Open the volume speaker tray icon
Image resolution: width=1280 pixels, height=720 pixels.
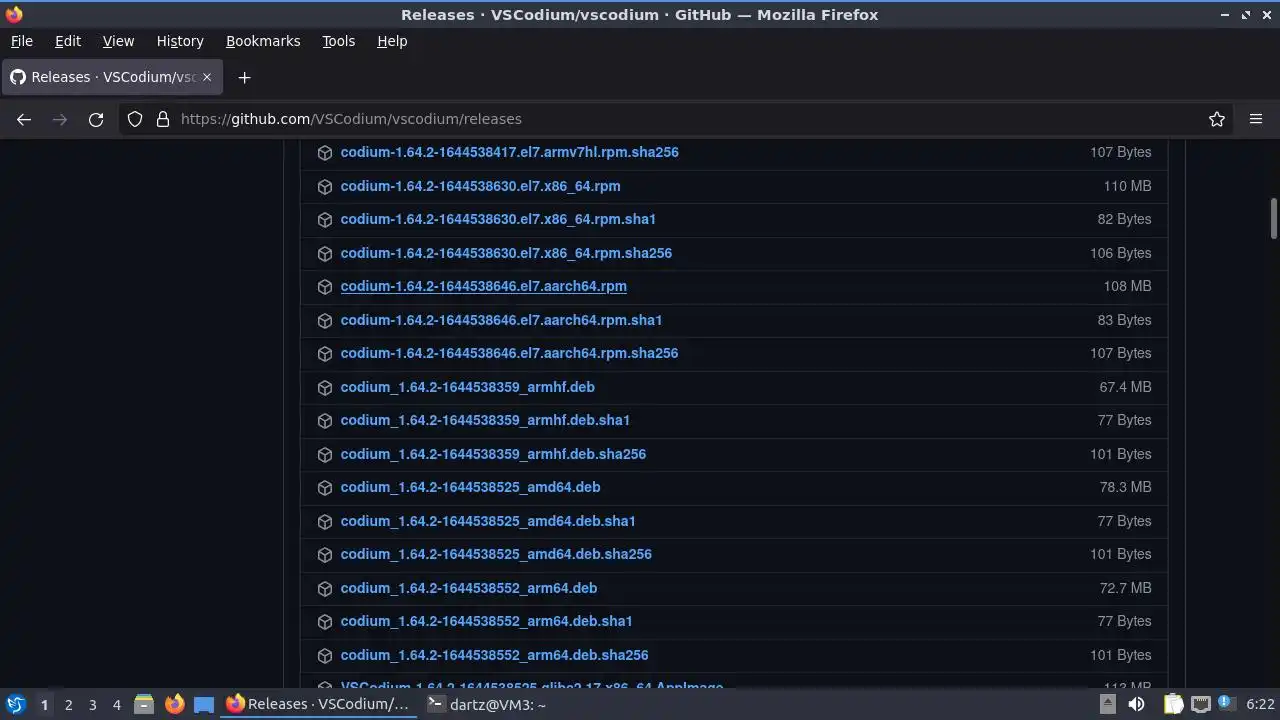click(1136, 705)
